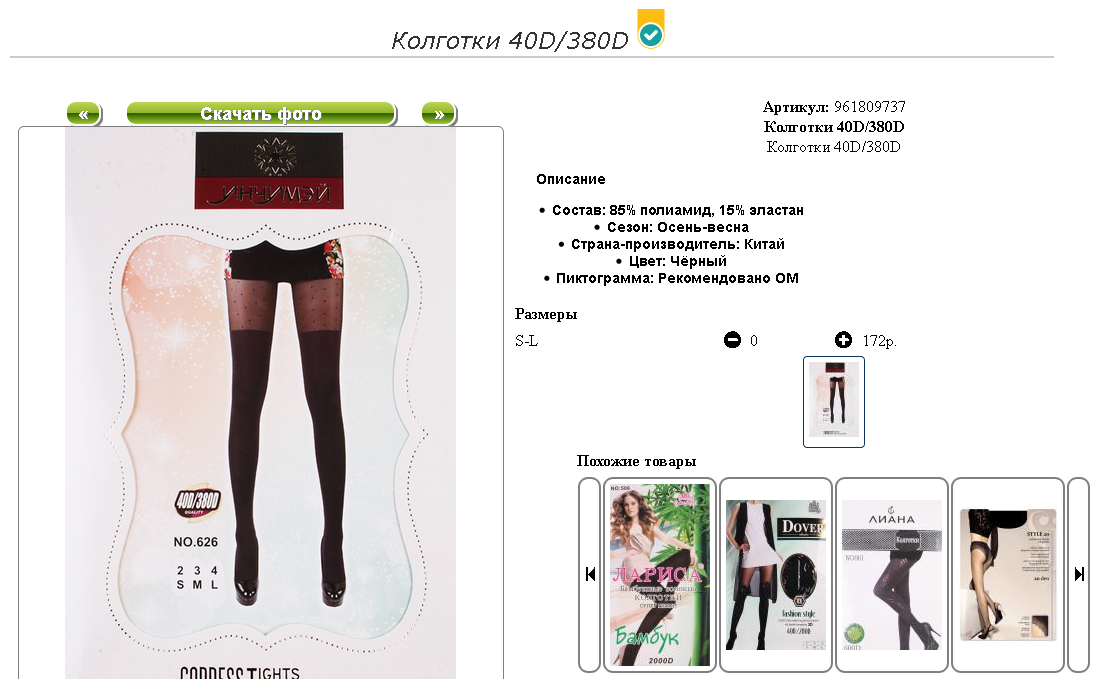
Task: Open the Лиана tights product
Action: point(891,575)
